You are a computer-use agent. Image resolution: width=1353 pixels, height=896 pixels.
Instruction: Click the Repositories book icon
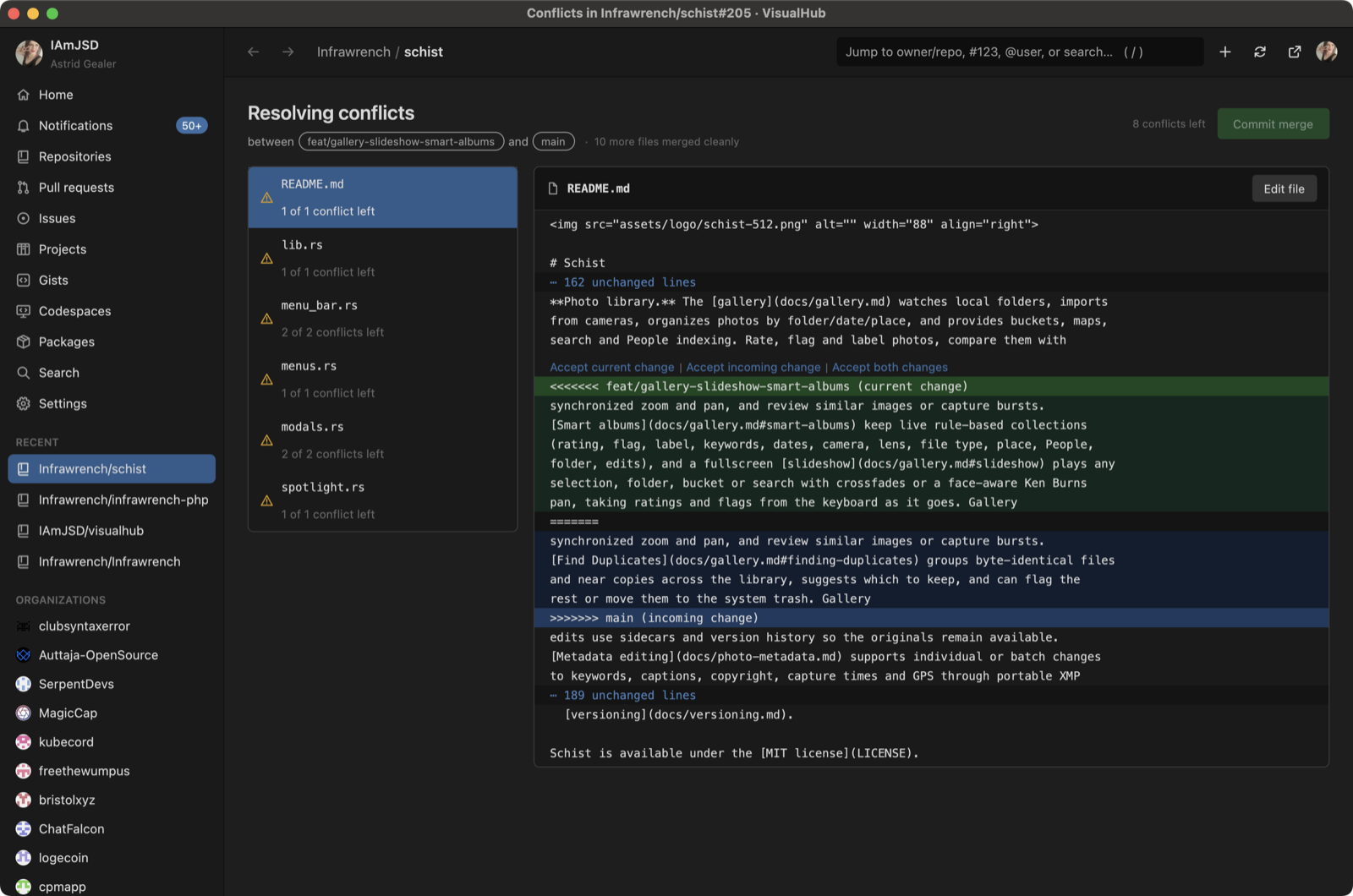click(x=24, y=156)
